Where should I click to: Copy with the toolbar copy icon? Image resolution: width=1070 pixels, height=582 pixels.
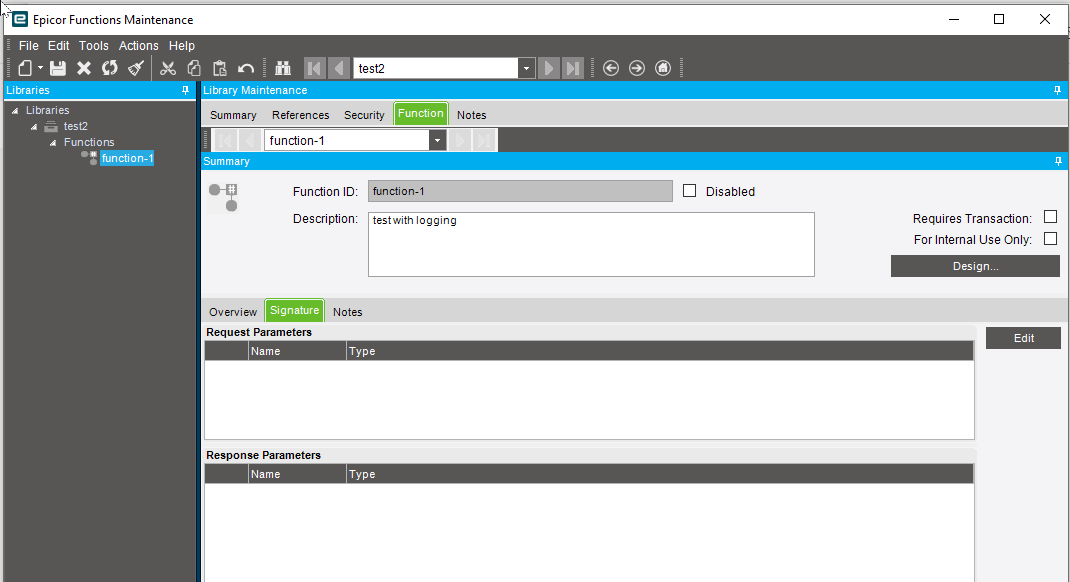(194, 68)
